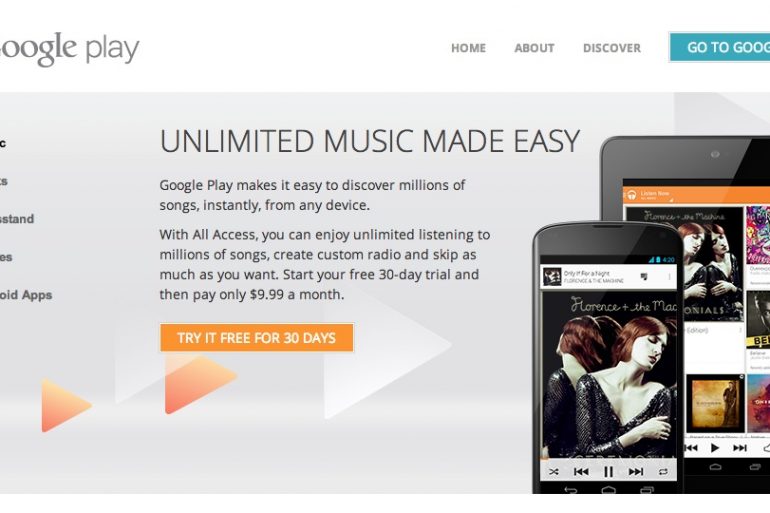This screenshot has height=513, width=770.
Task: Select the Newsstand sidebar link
Action: point(17,219)
